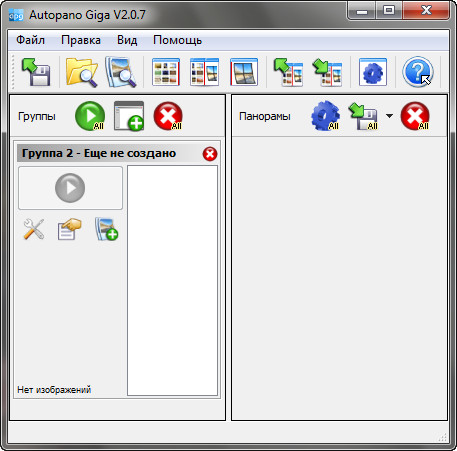Expand the dropdown arrow beside save-all icon

point(389,116)
